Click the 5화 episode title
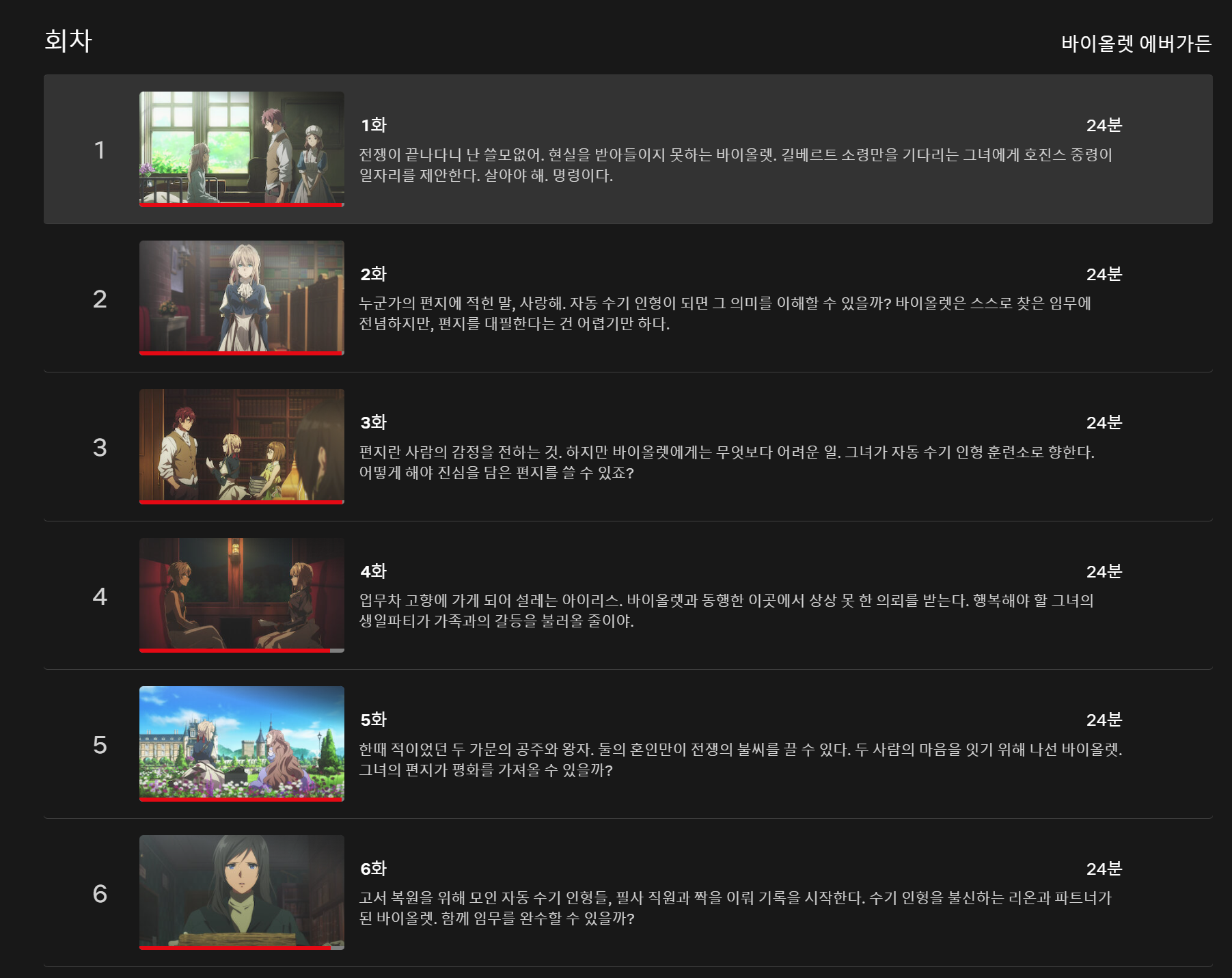This screenshot has width=1232, height=978. (374, 720)
